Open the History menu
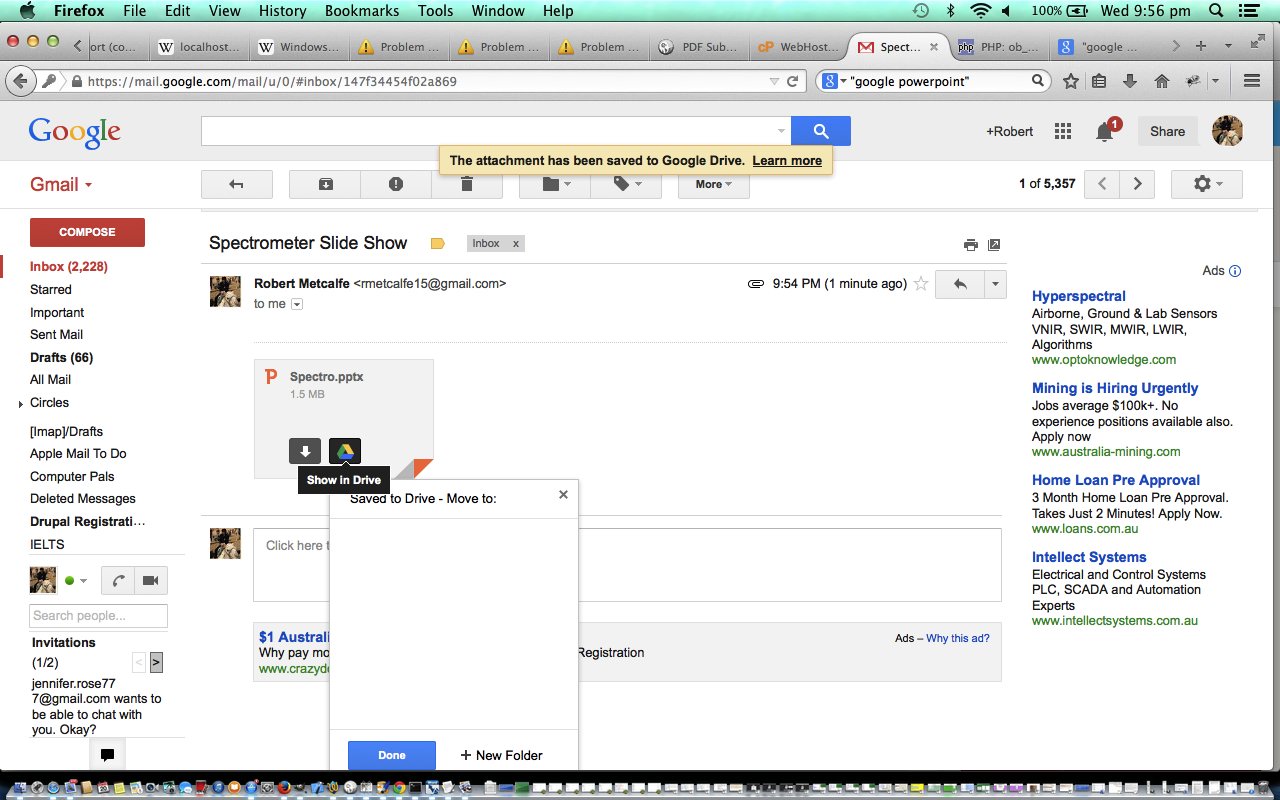This screenshot has width=1280, height=800. (x=282, y=11)
